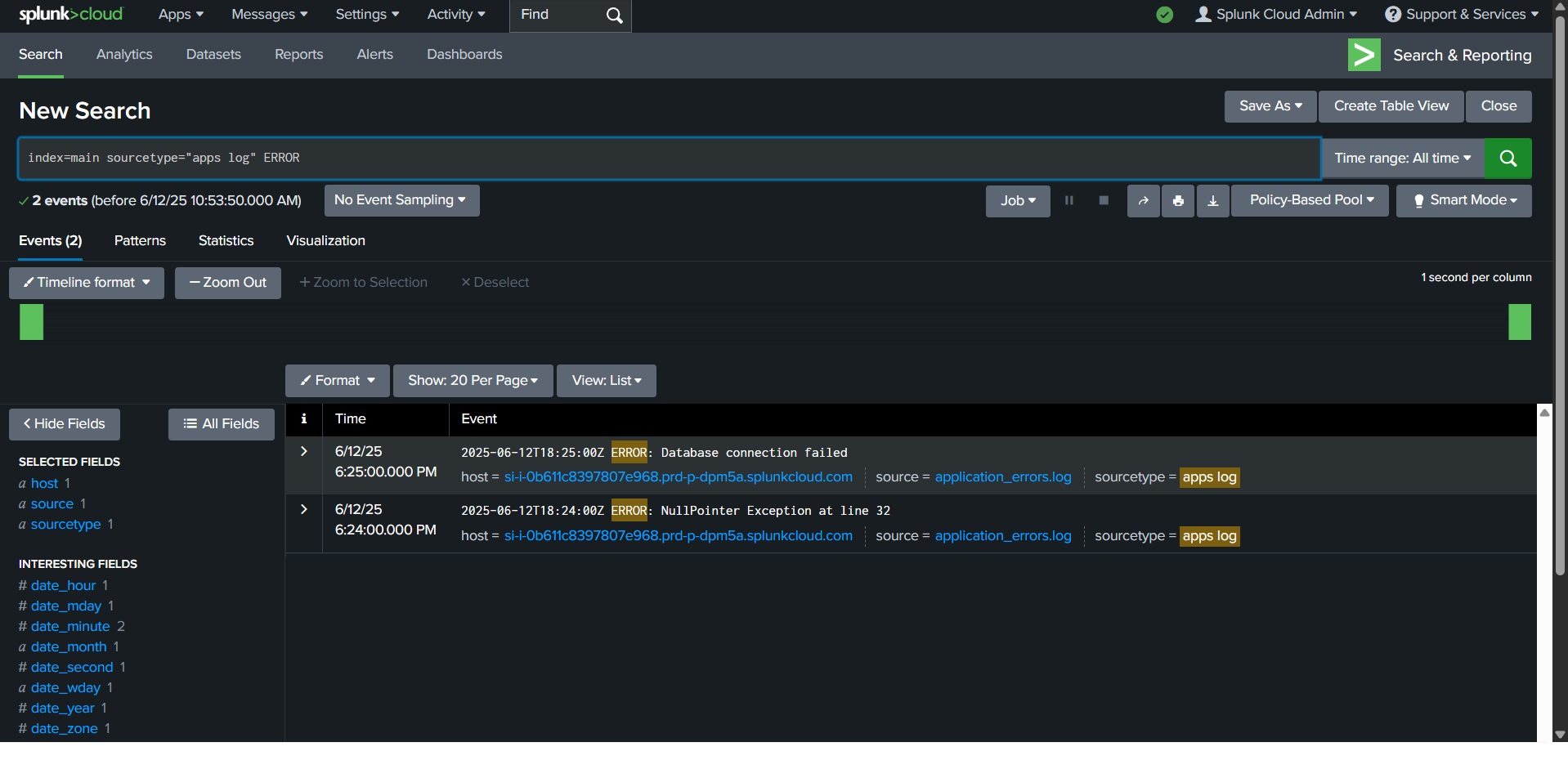Open Splunk Cloud Admin user menu
This screenshot has width=1568, height=778.
(x=1276, y=15)
